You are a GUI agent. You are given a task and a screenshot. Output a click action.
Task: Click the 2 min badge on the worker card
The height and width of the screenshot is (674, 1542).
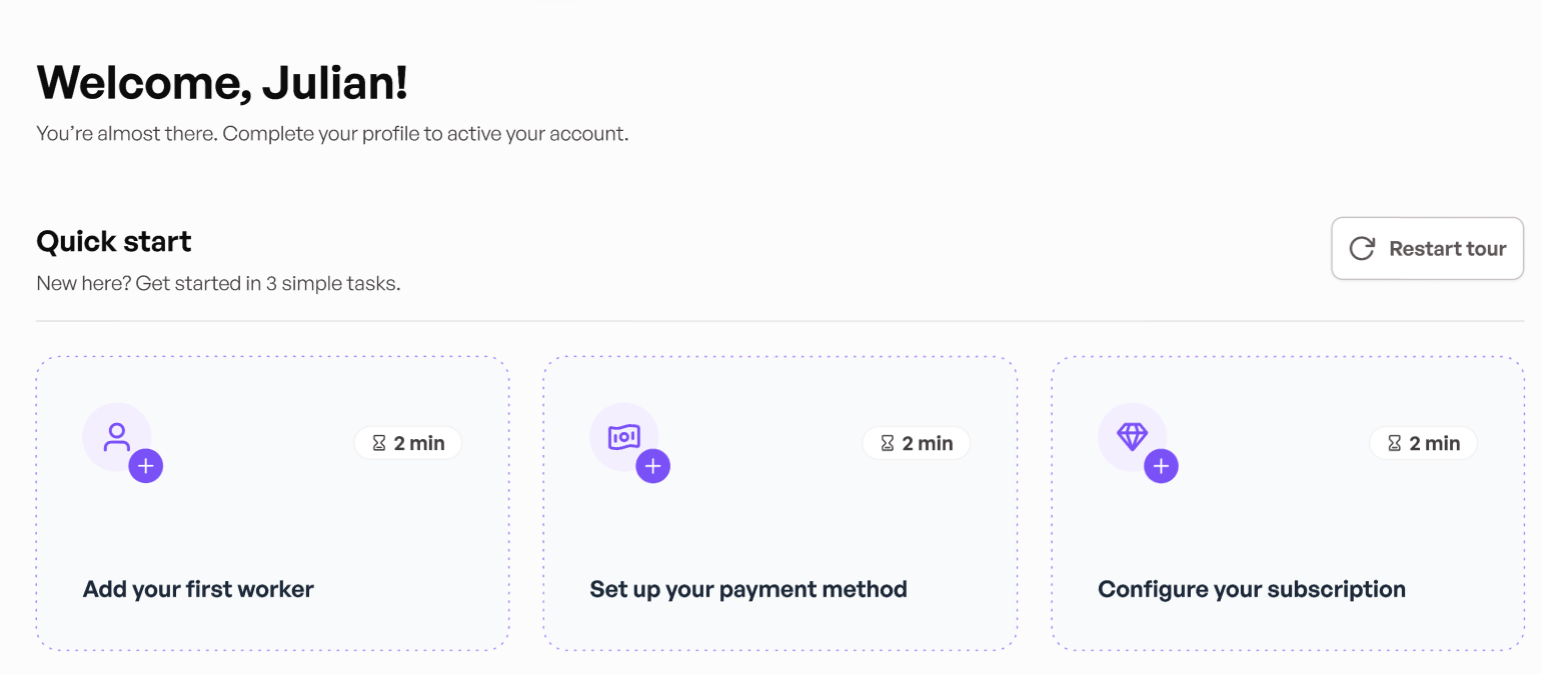[x=408, y=443]
